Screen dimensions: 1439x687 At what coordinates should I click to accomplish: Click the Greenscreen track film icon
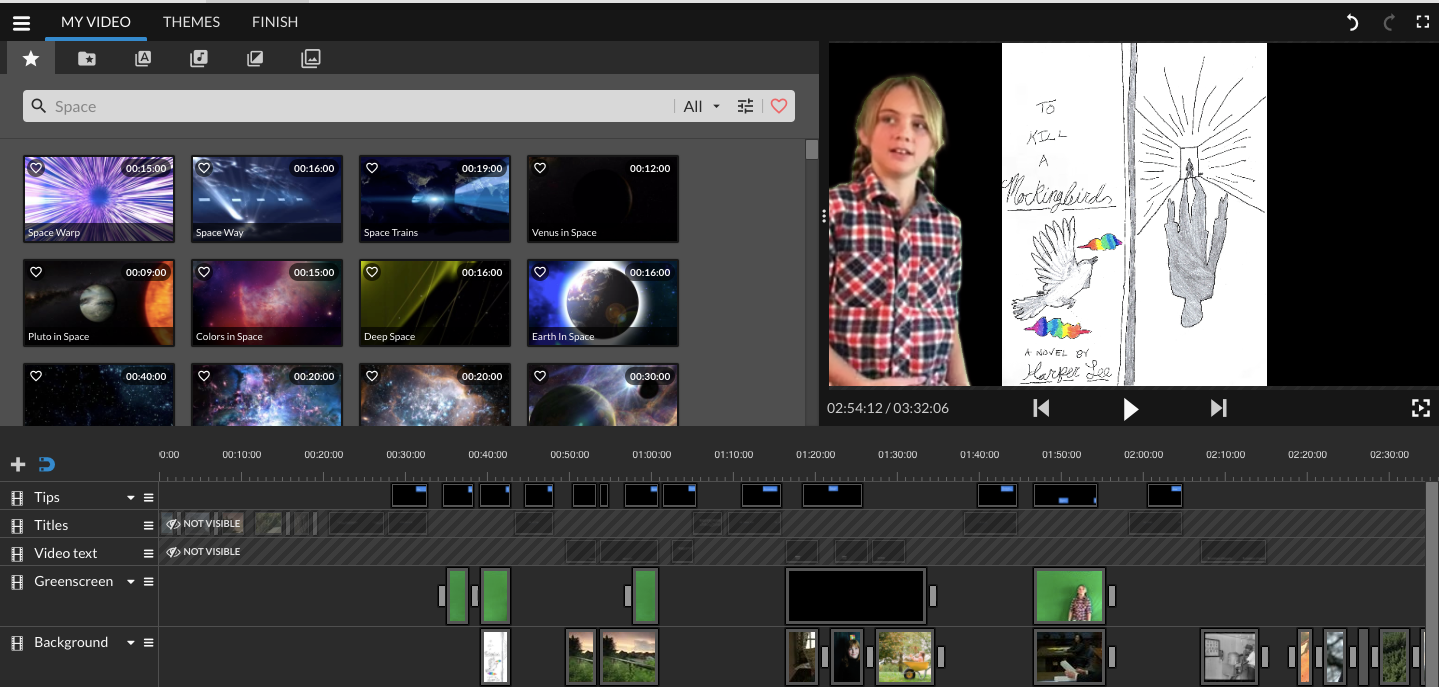(17, 581)
